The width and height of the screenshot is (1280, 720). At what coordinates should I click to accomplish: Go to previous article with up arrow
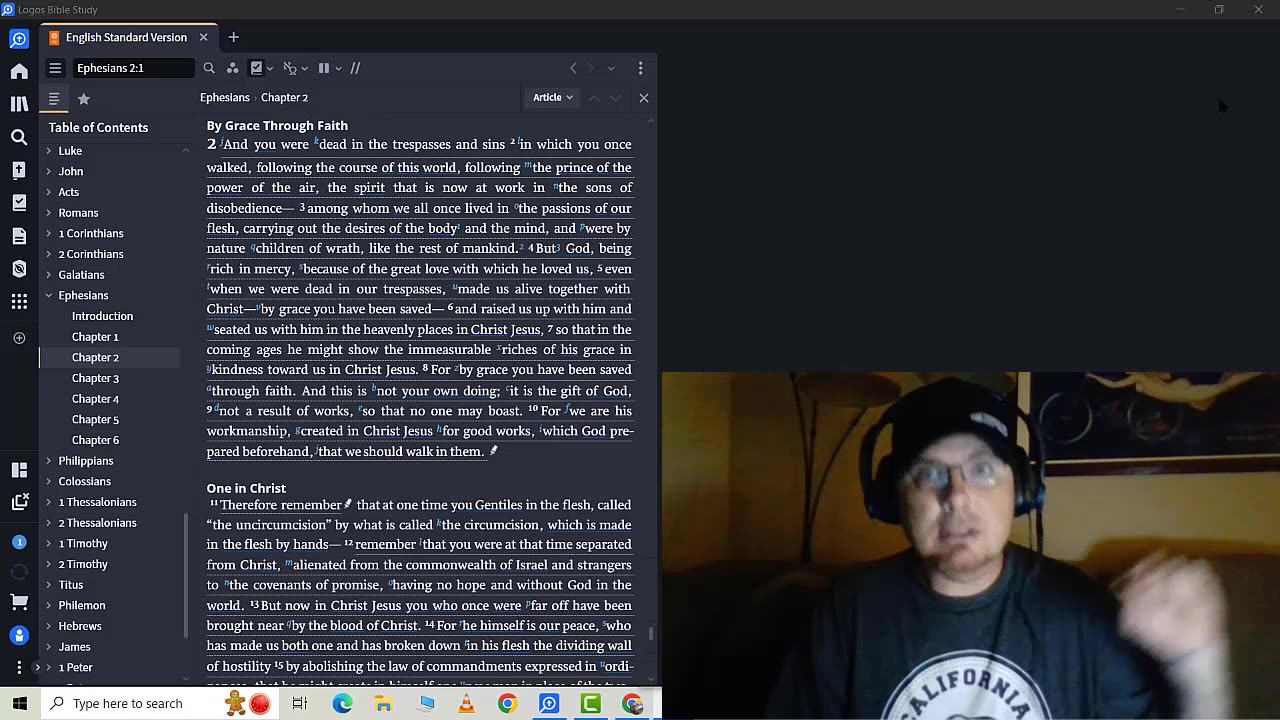pyautogui.click(x=593, y=98)
